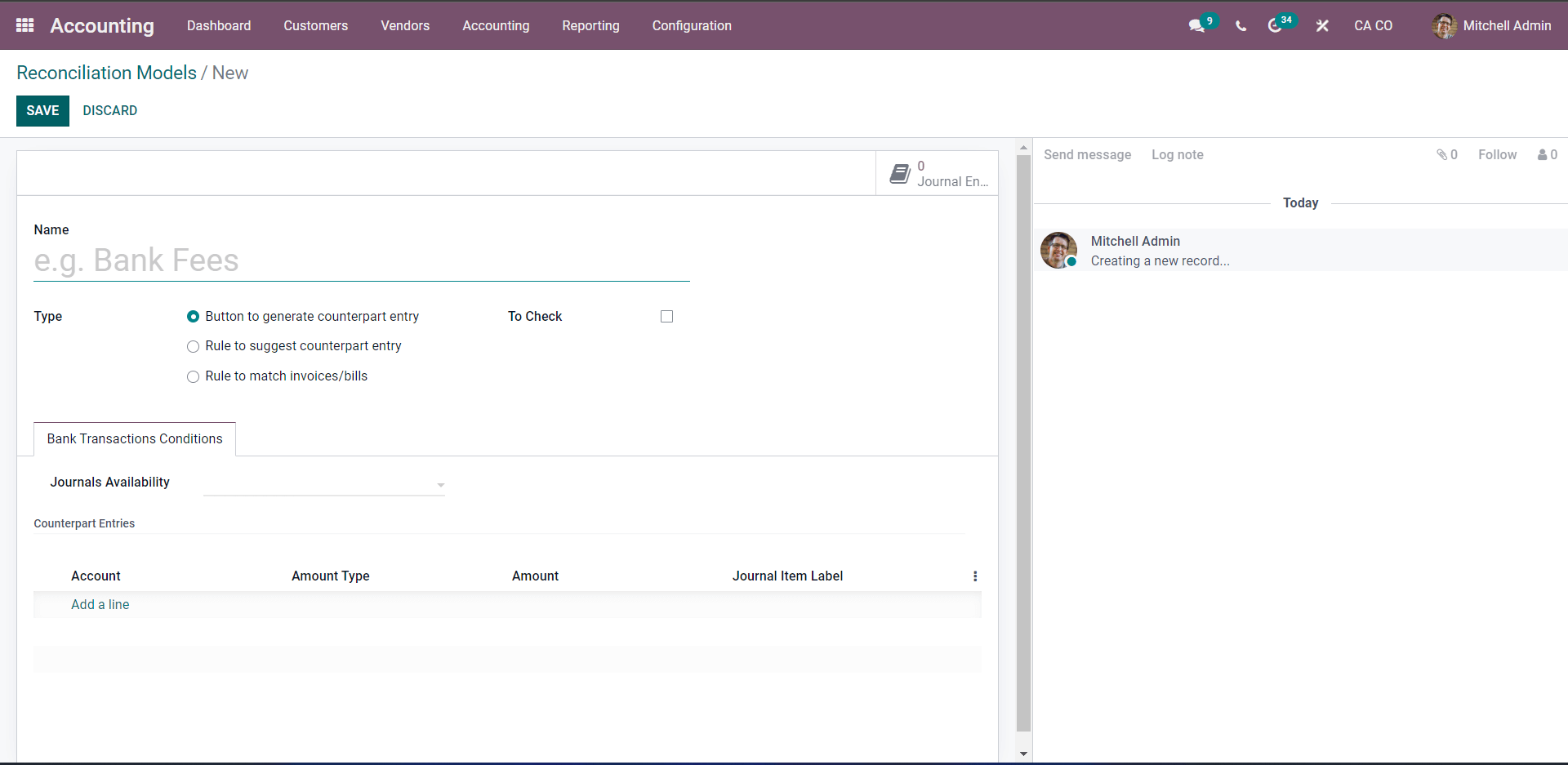
Task: Select Button to generate counterpart entry
Action: [x=193, y=317]
